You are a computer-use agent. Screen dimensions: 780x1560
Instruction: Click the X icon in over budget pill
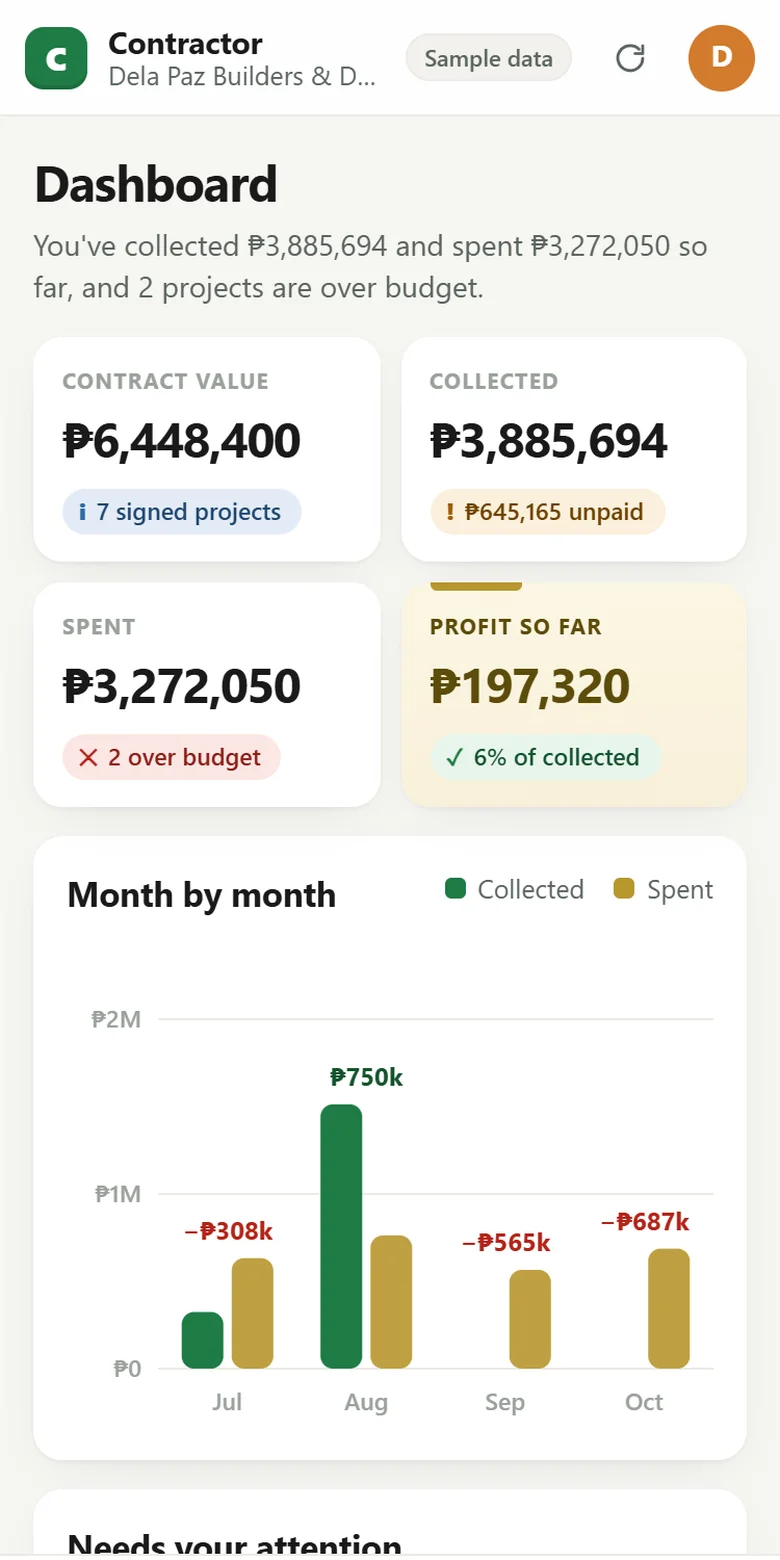[88, 758]
